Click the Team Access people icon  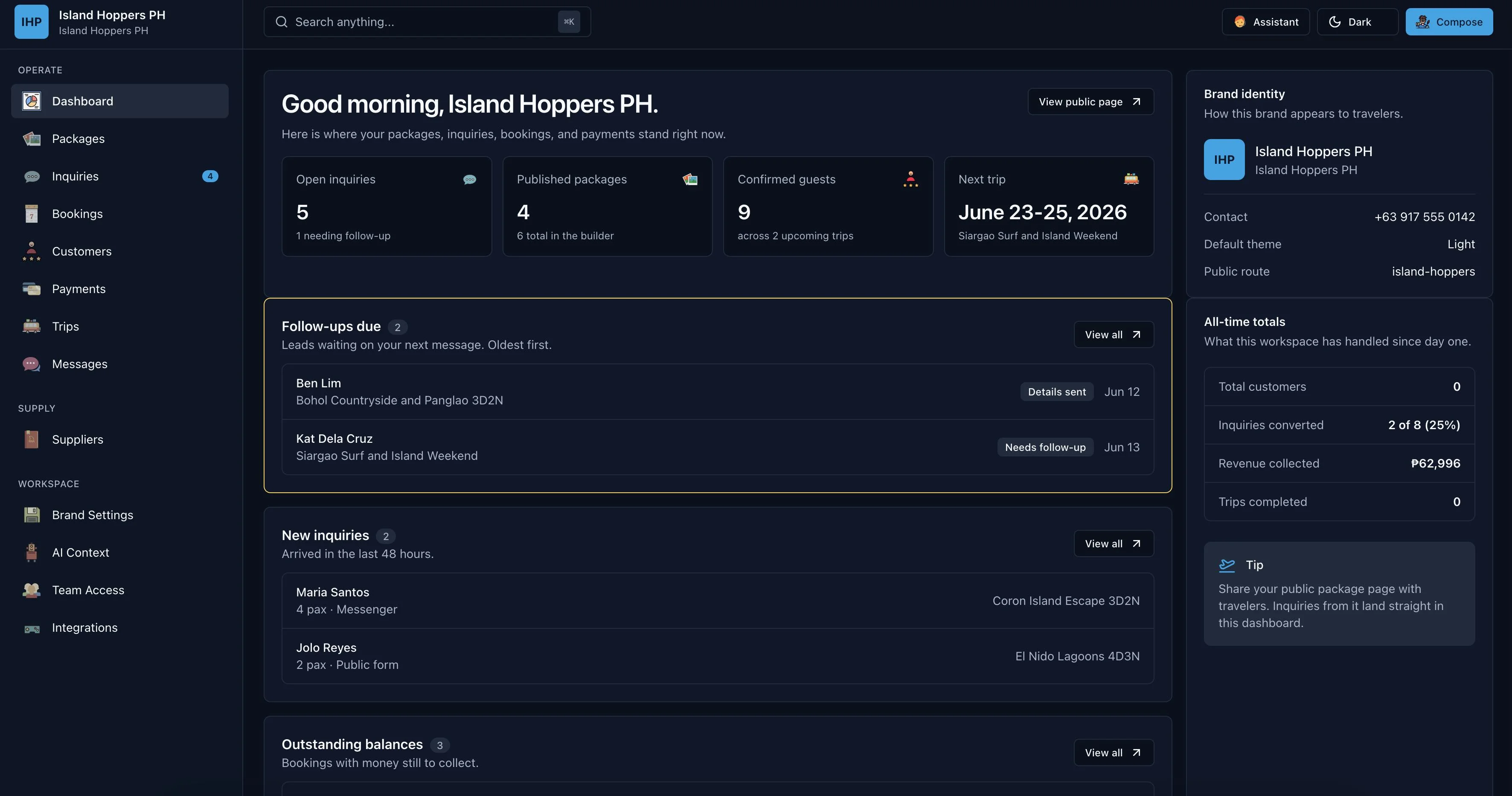coord(32,590)
